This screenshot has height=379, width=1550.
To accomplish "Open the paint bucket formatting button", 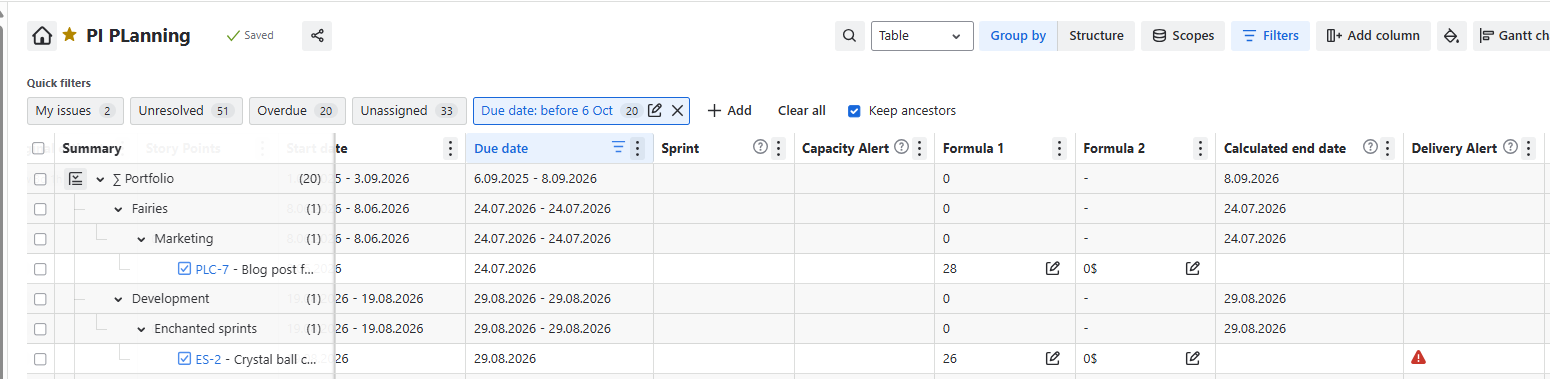I will click(x=1451, y=36).
